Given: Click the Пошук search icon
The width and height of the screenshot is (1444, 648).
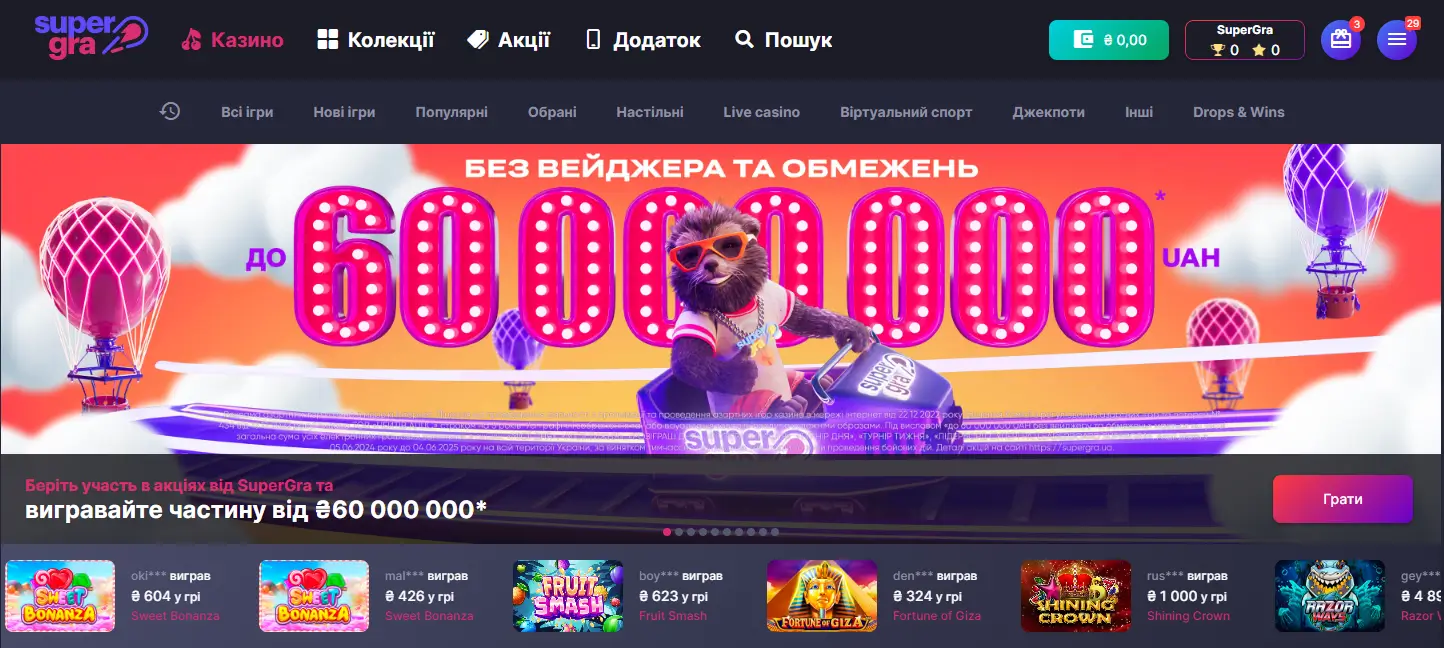Looking at the screenshot, I should point(744,40).
